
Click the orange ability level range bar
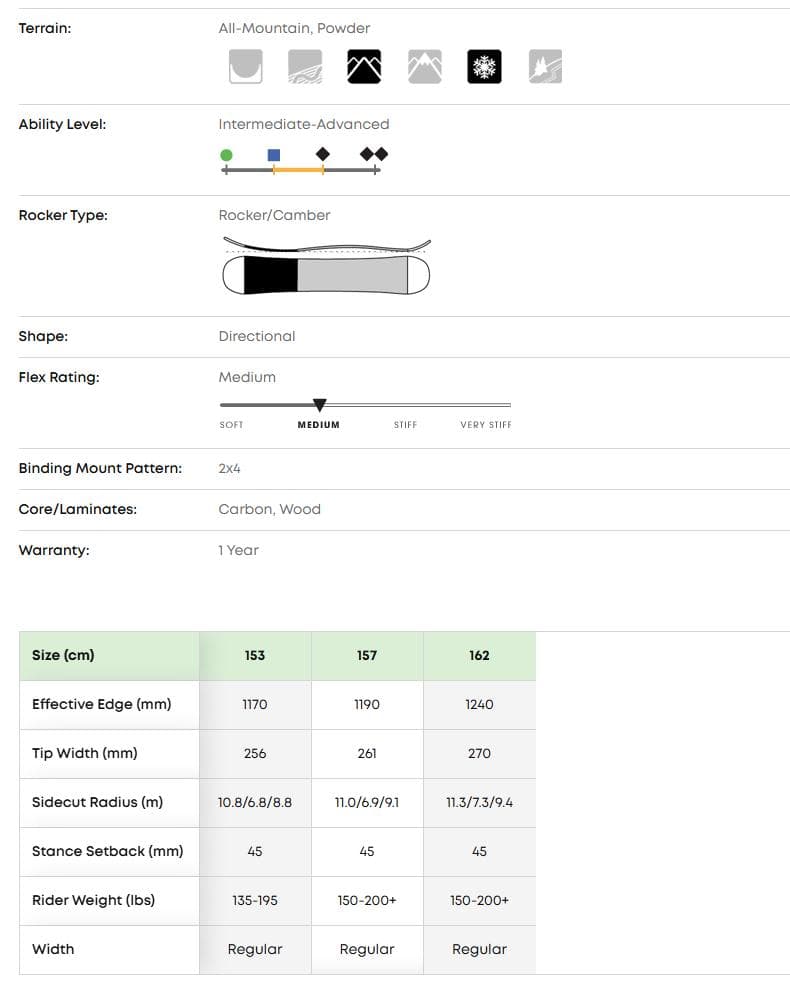(x=298, y=171)
